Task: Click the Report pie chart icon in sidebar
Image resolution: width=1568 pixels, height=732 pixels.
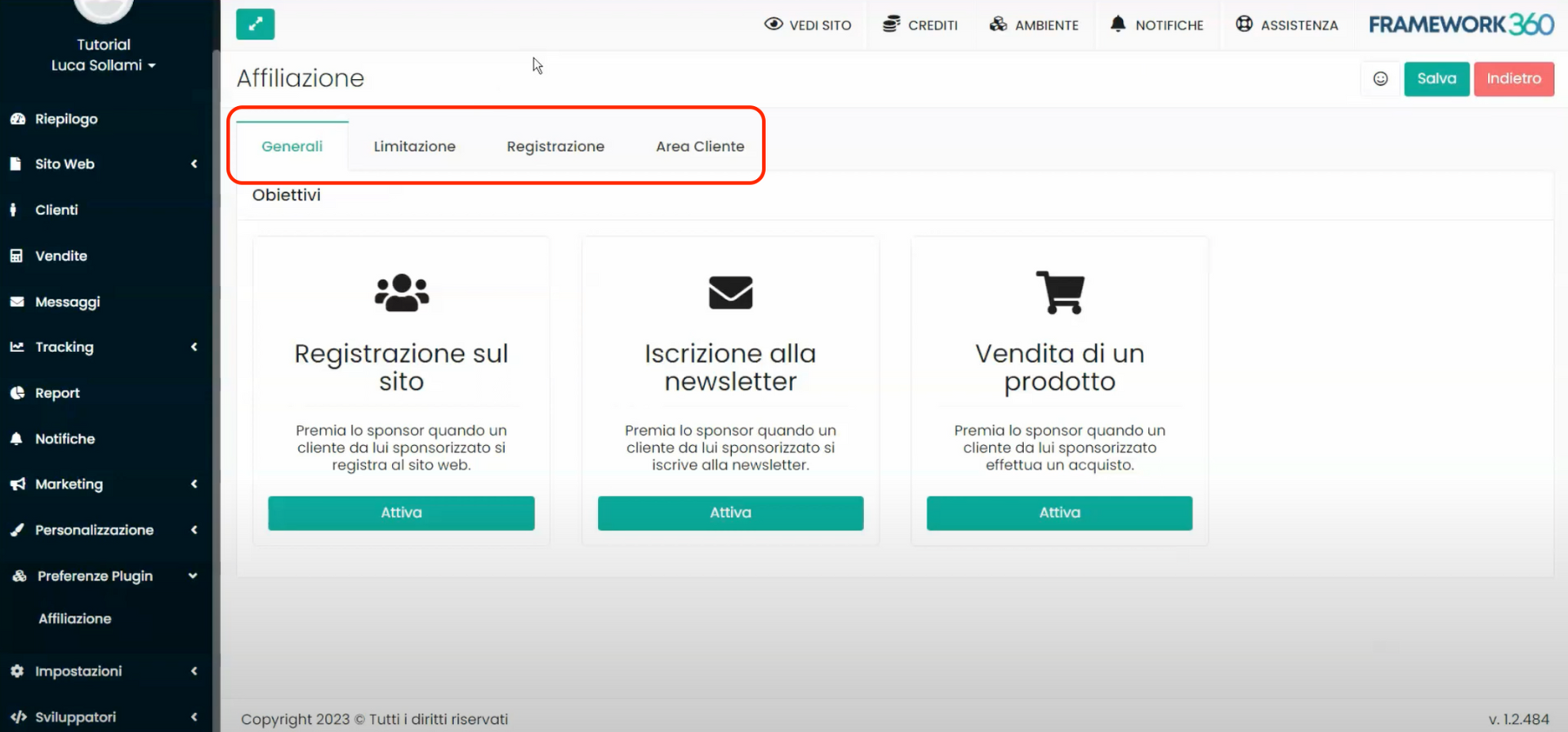Action: [x=17, y=393]
